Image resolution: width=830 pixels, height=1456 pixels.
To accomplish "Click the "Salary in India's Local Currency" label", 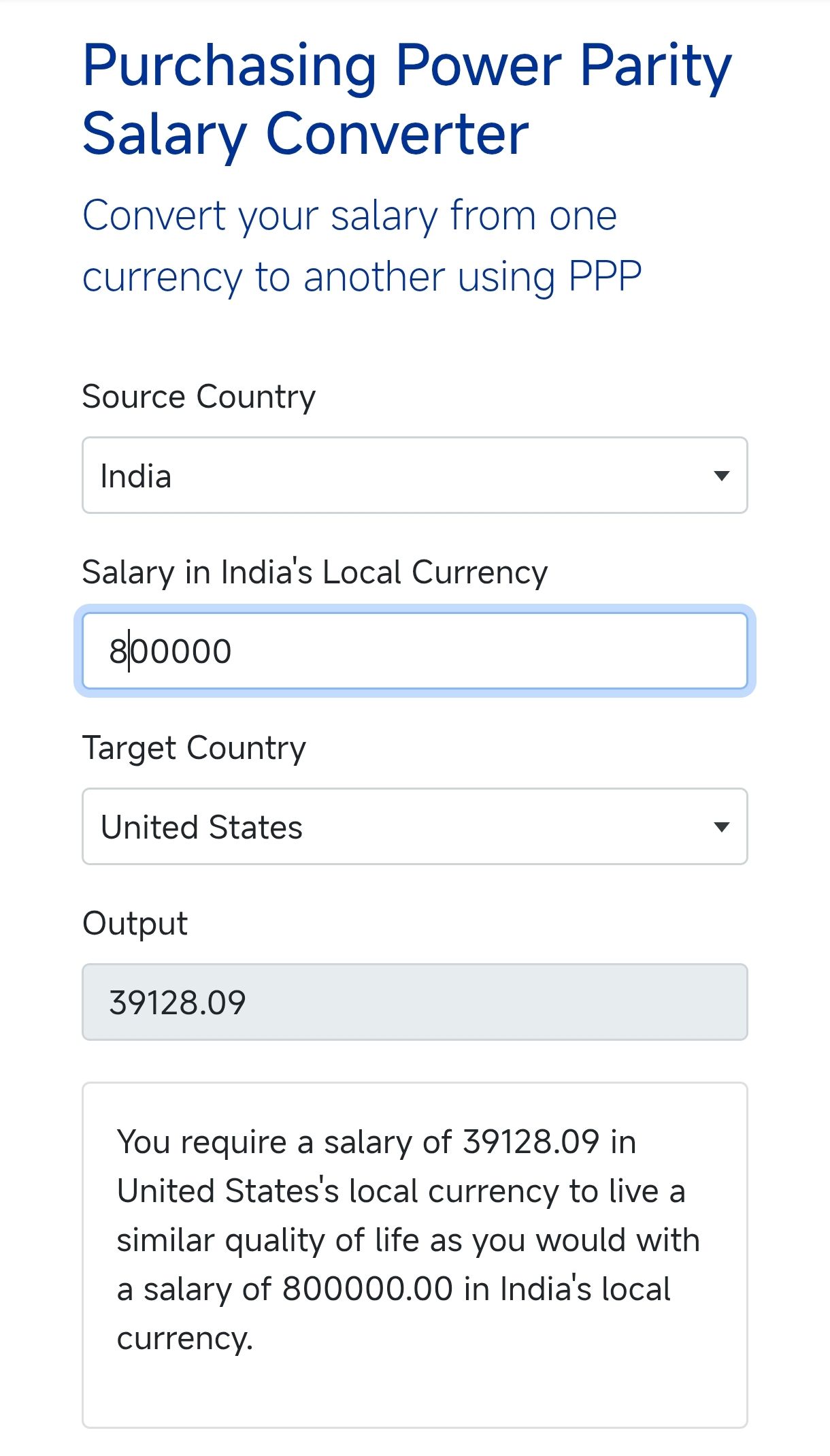I will pyautogui.click(x=314, y=572).
